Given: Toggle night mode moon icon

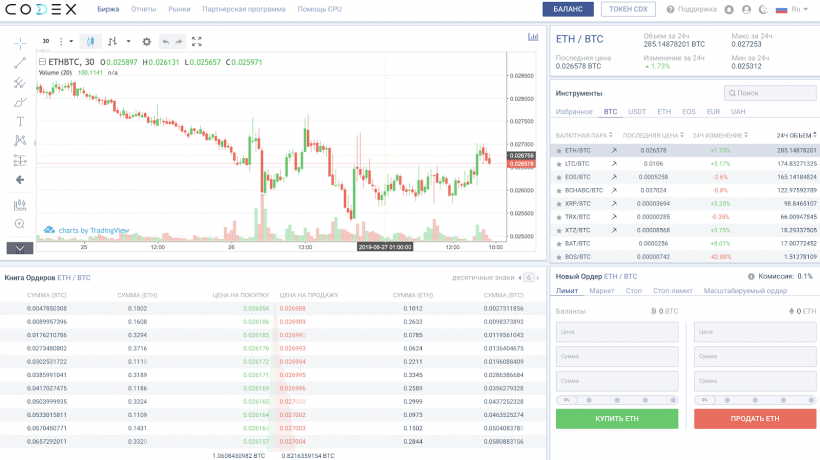Looking at the screenshot, I should pyautogui.click(x=764, y=9).
